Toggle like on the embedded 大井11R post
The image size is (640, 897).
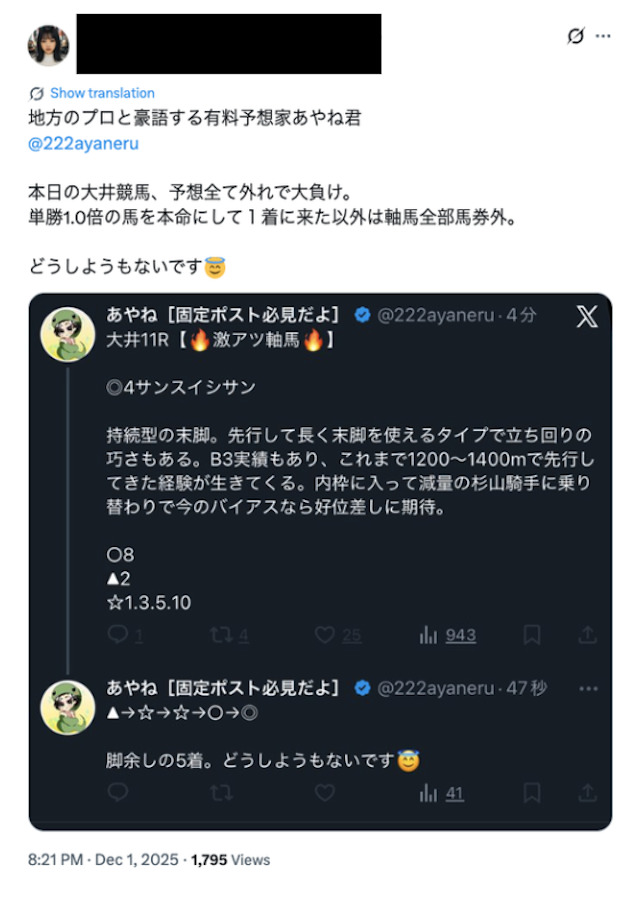323,635
